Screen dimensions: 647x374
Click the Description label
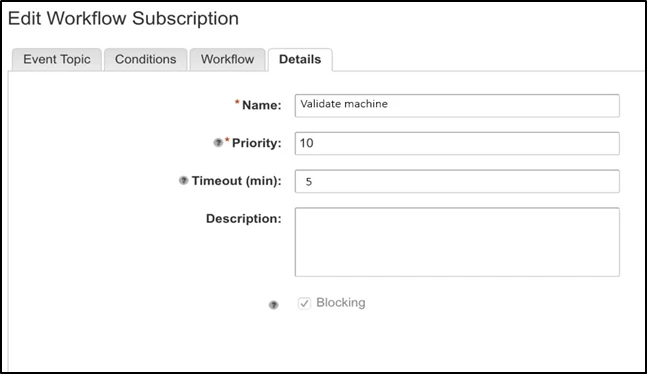pos(243,218)
